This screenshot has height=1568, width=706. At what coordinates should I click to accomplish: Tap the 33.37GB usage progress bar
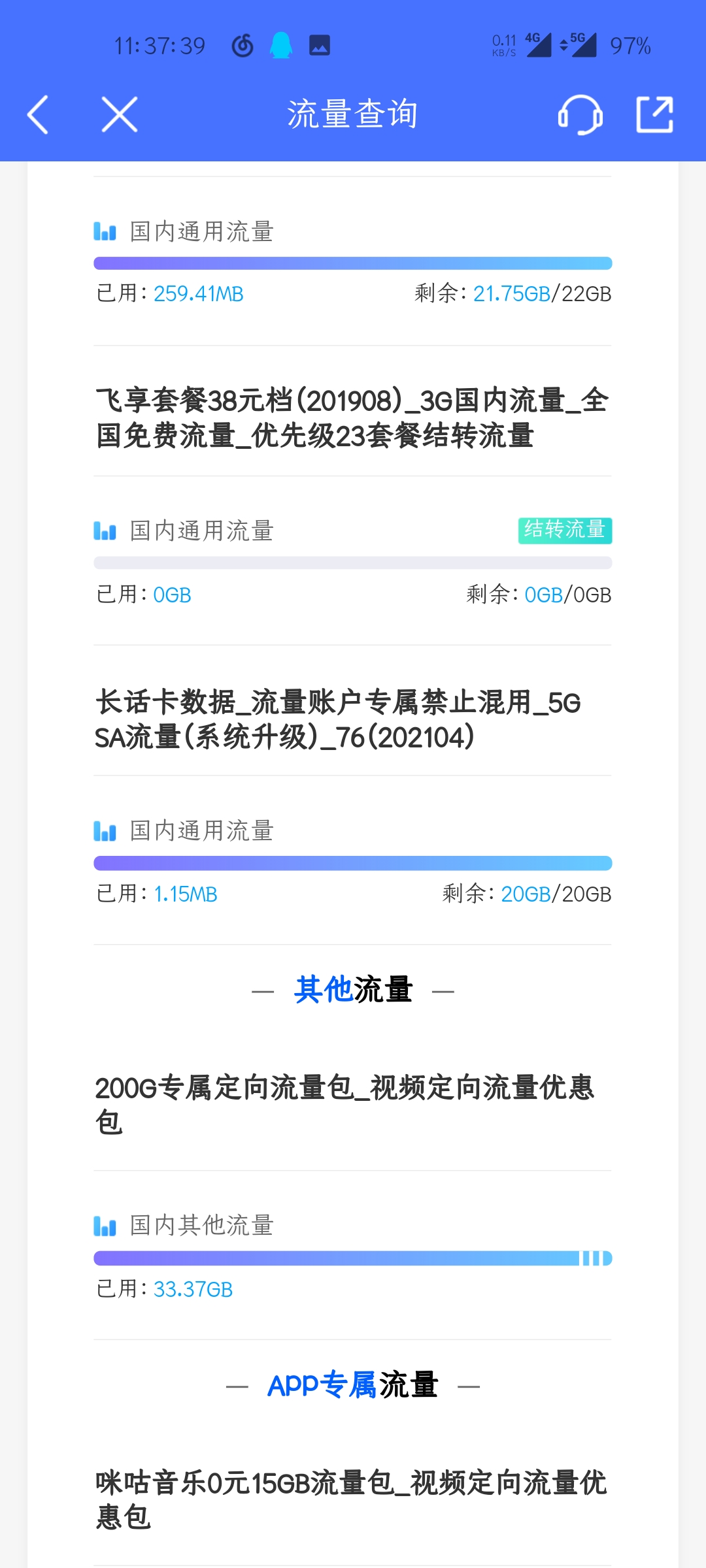point(353,1258)
